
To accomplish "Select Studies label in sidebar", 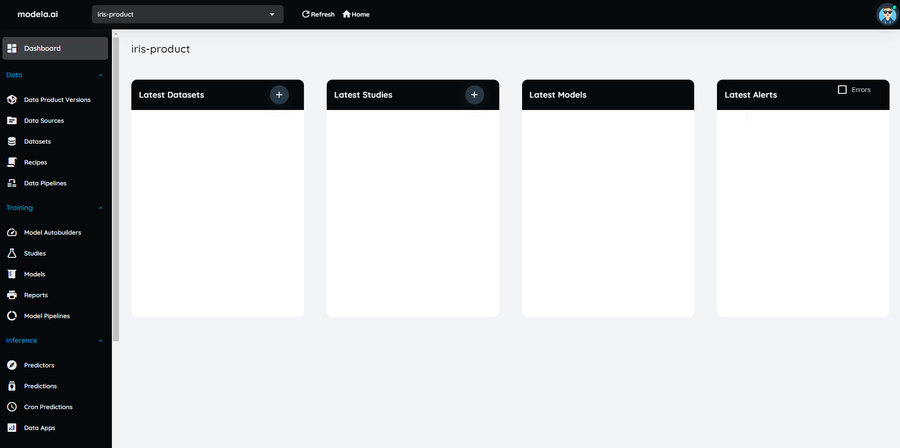I will coord(35,254).
